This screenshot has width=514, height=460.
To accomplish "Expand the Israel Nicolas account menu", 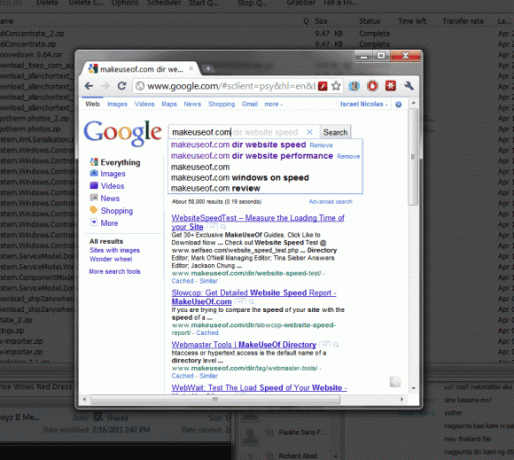I will click(x=364, y=104).
